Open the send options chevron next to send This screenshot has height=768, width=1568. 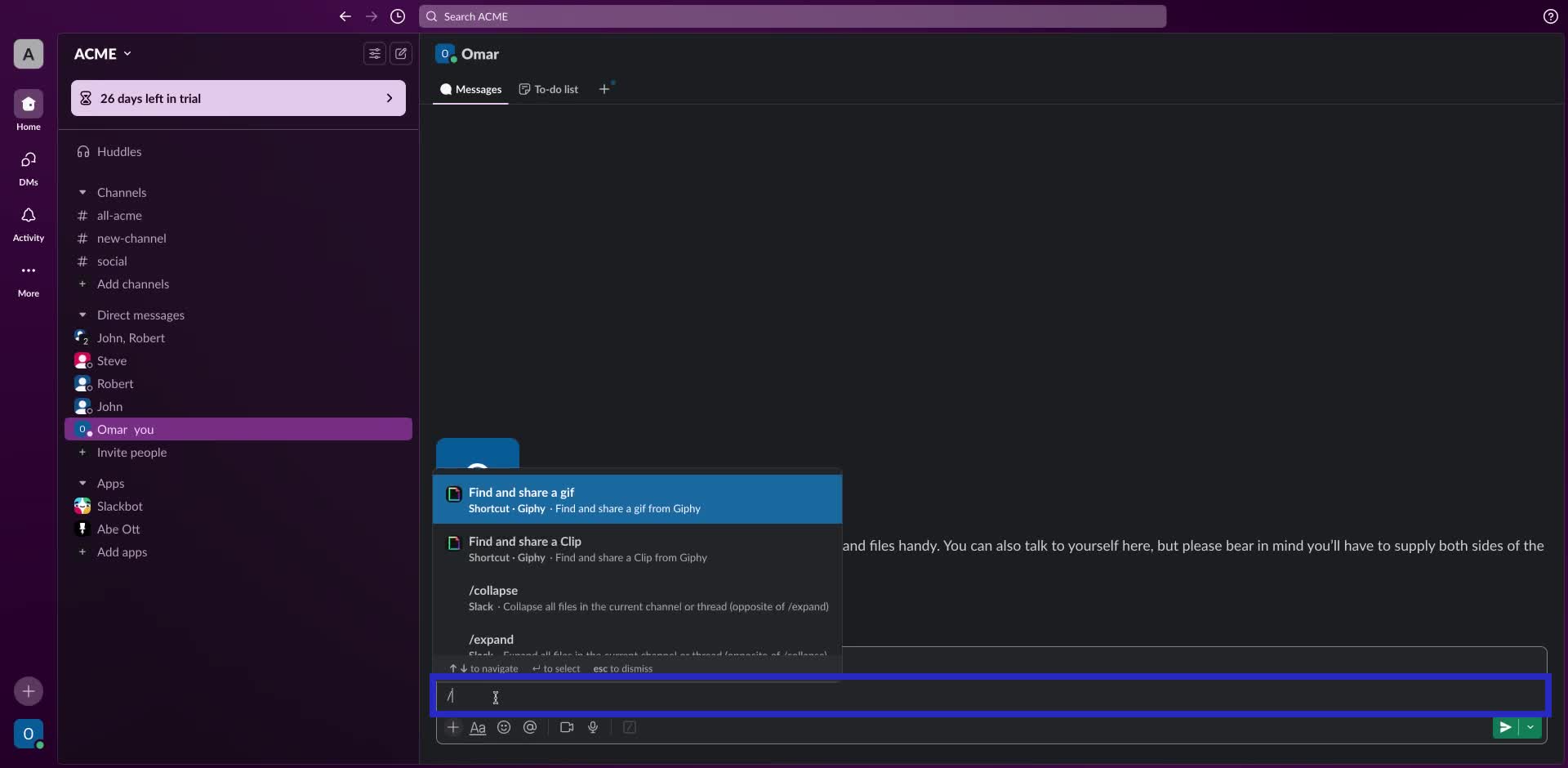coord(1531,727)
